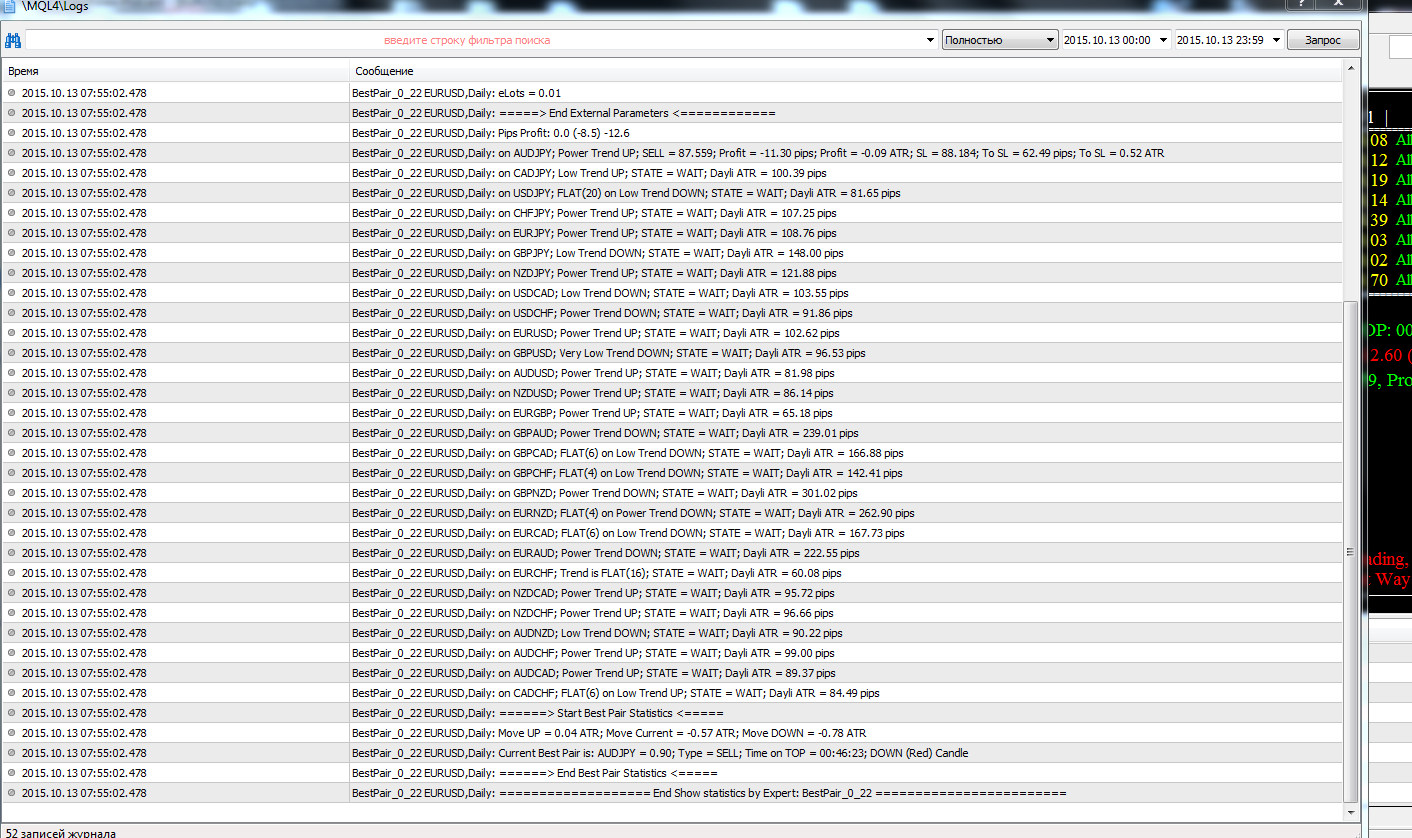Select the GBPNZD Dayli ATR 301.02 row
Viewport: 1412px width, 838px height.
[x=672, y=493]
